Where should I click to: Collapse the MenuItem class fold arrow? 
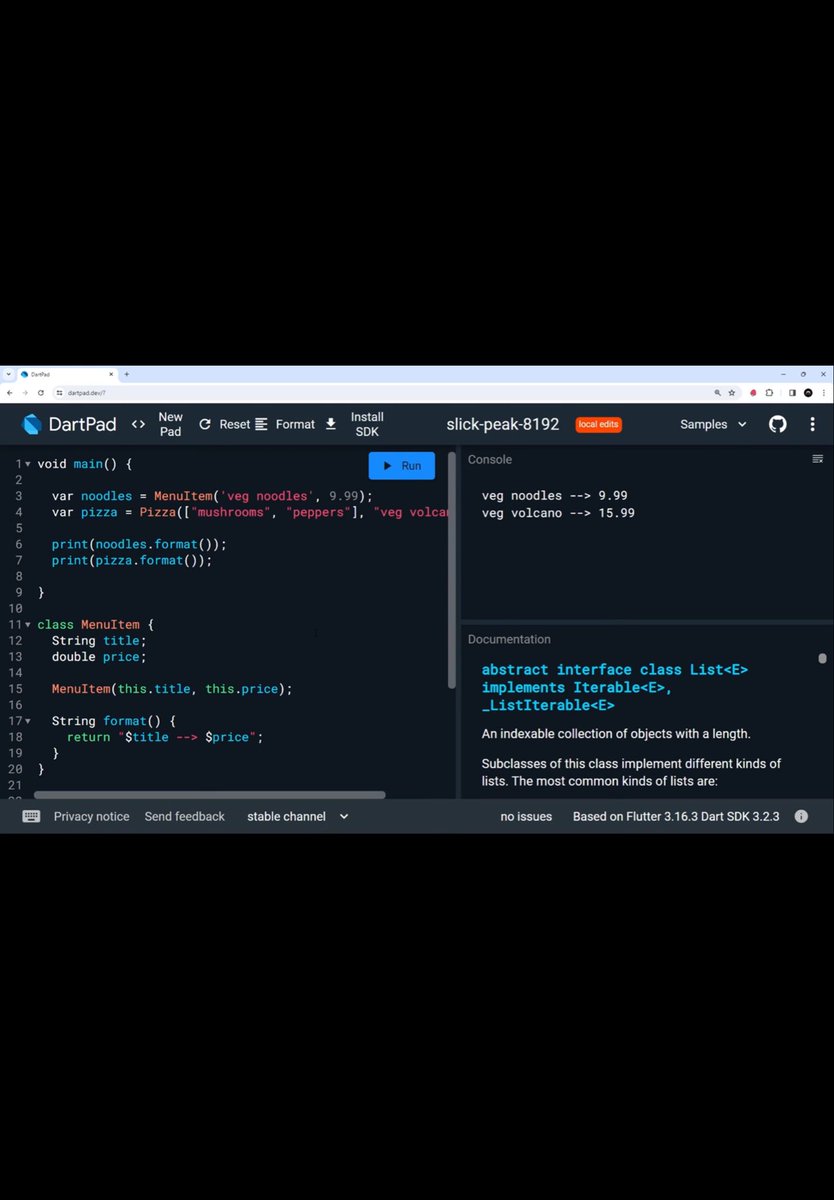pyautogui.click(x=28, y=624)
